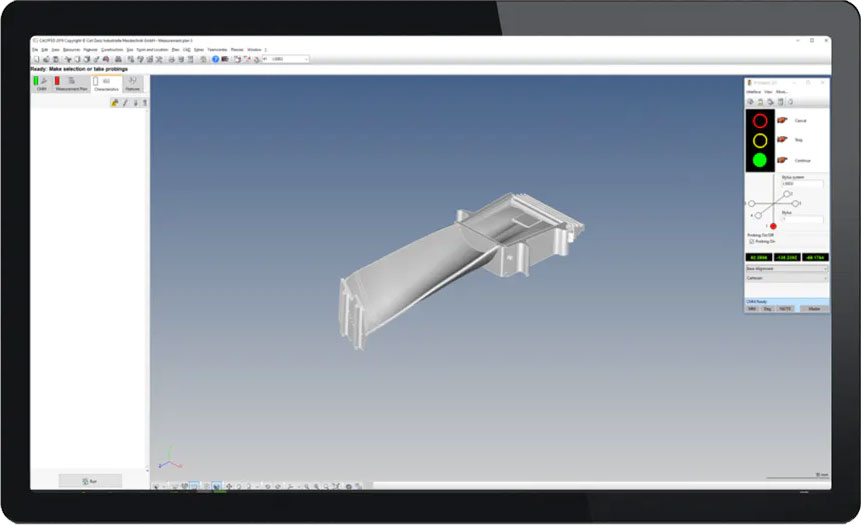Click the red Cancel light in traffic light

(760, 121)
